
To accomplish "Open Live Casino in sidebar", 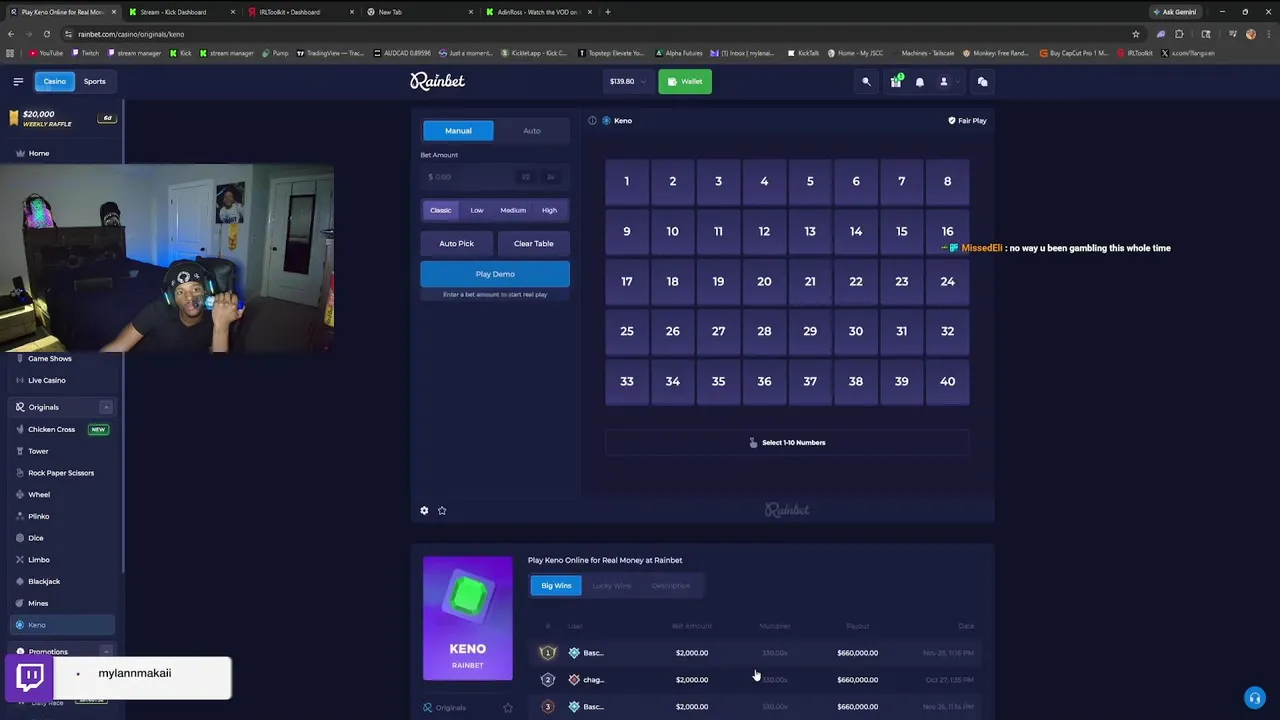I will [62, 380].
